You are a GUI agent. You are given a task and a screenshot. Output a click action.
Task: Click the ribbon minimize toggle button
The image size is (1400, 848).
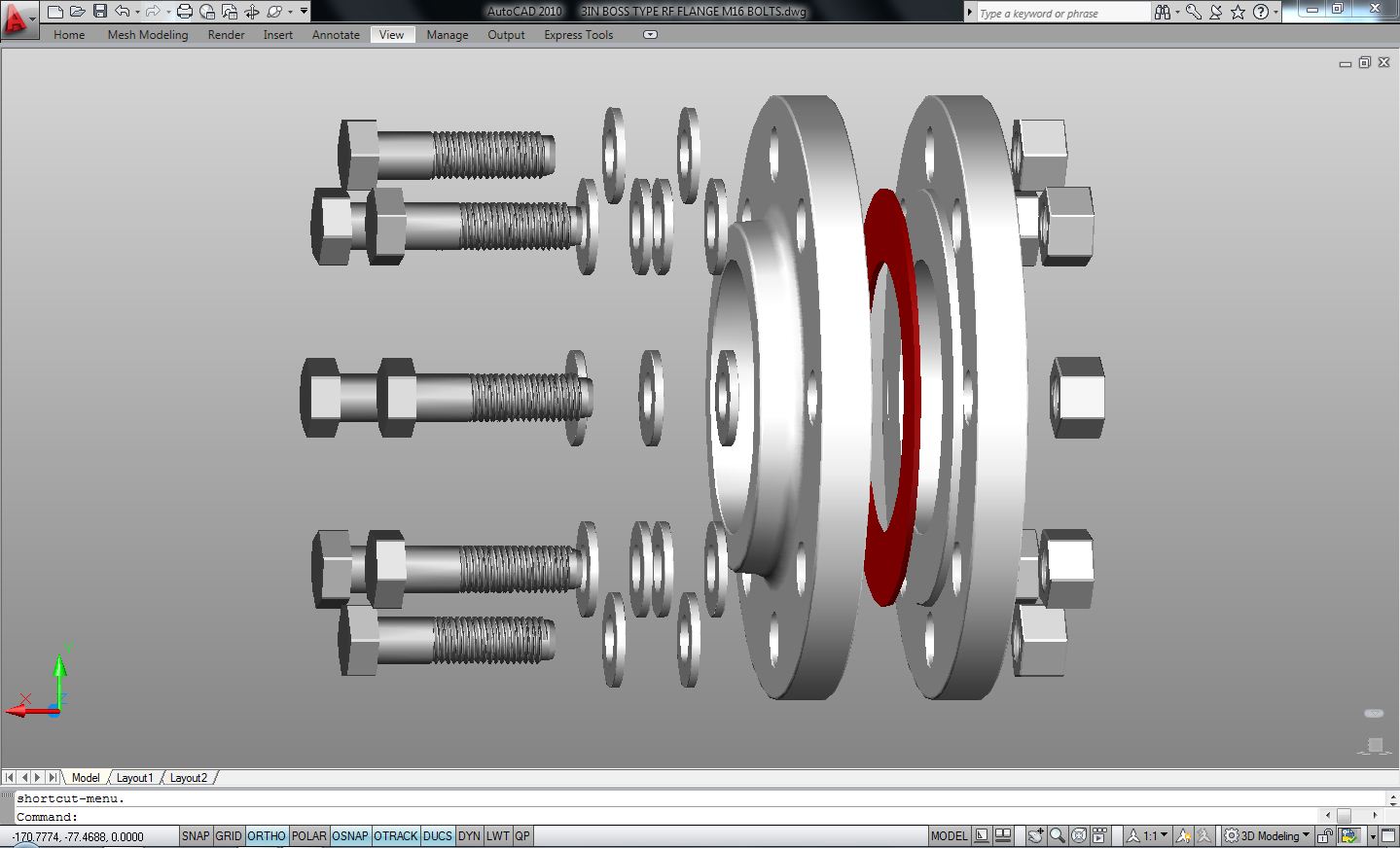[x=650, y=35]
